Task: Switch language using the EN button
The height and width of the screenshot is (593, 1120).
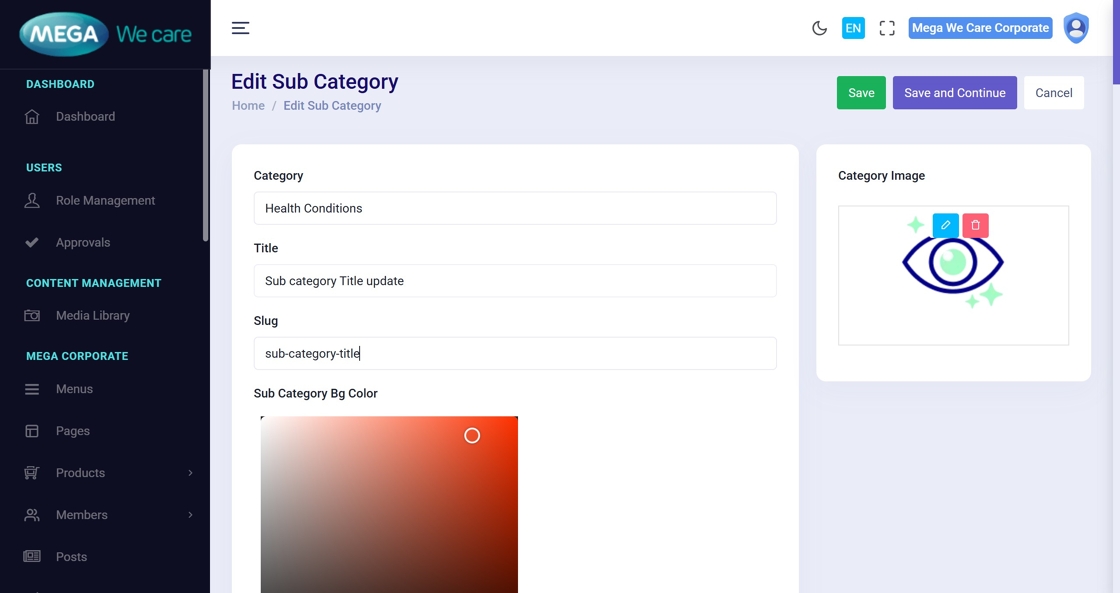Action: [x=853, y=28]
